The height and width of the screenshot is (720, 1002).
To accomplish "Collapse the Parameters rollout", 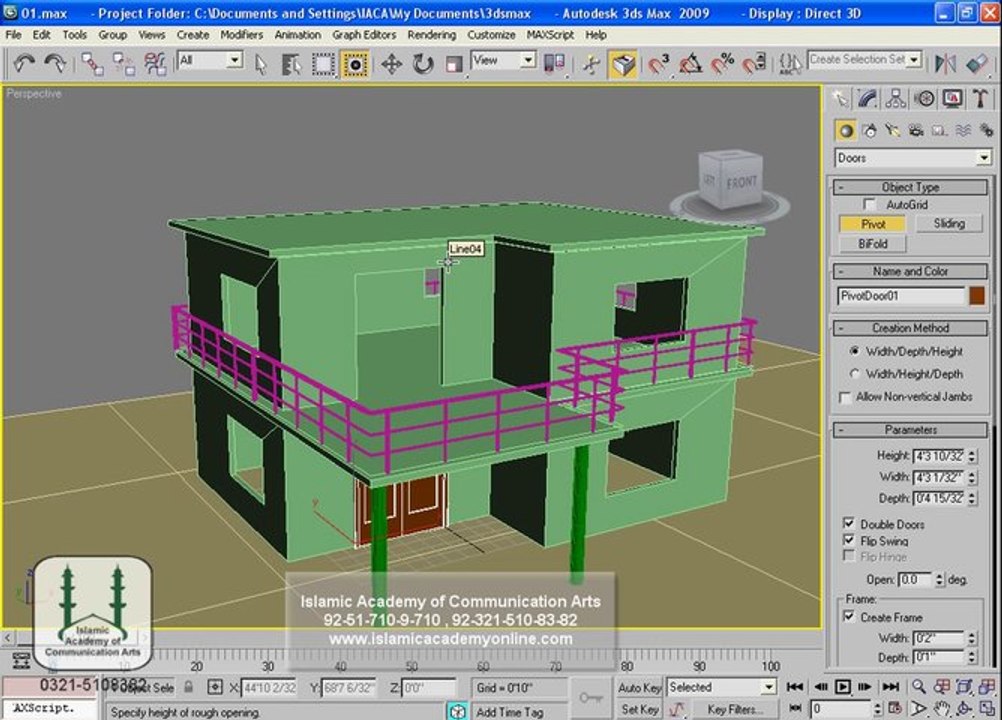I will pos(910,429).
